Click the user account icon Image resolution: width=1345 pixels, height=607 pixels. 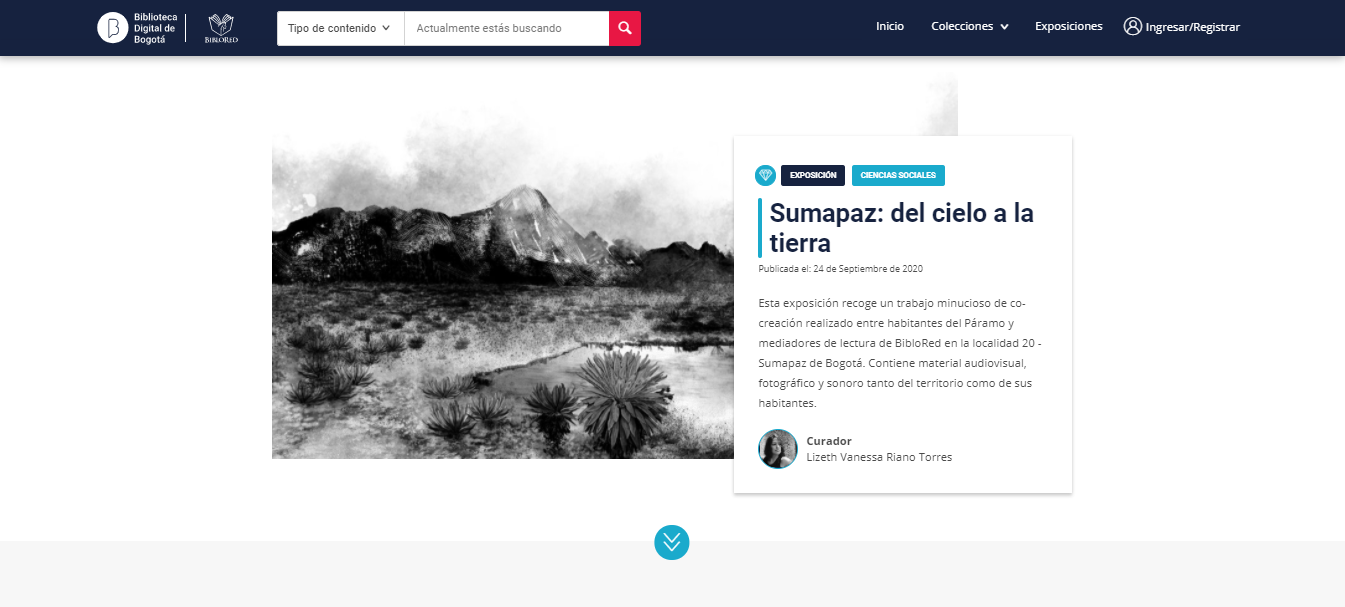click(x=1132, y=26)
